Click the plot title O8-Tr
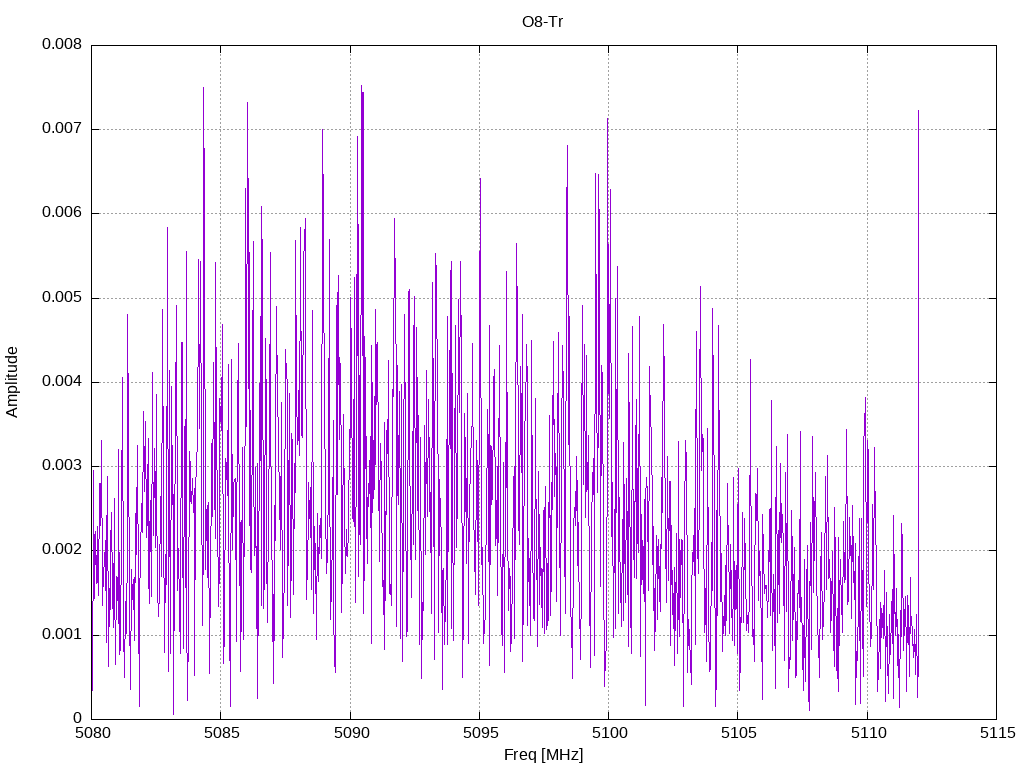1024x768 pixels. (542, 22)
